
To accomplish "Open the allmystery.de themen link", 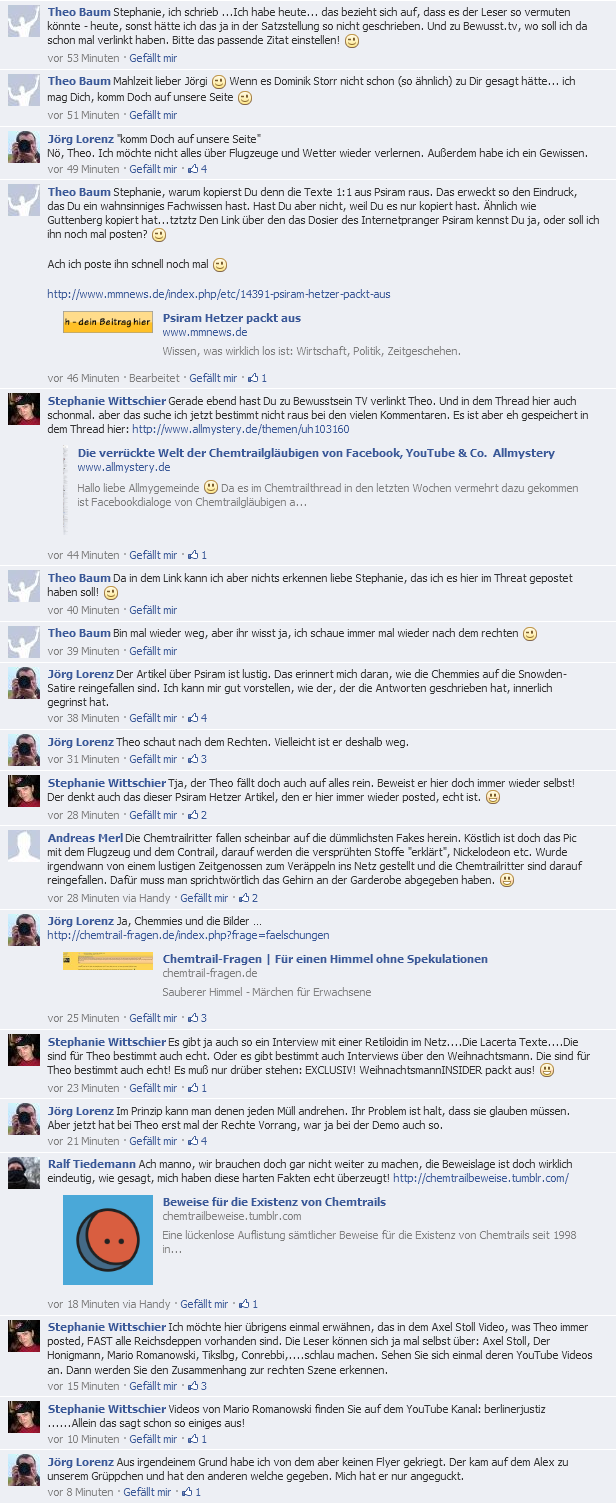I will (x=241, y=429).
